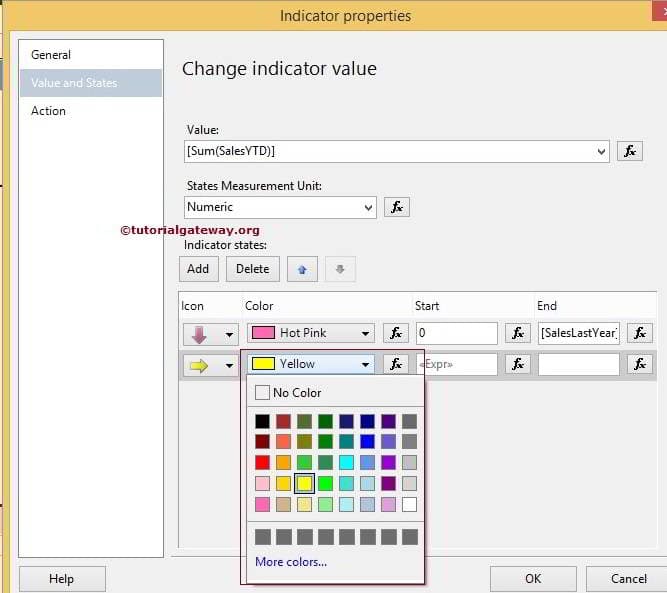667x593 pixels.
Task: Open fx expression for Hot Pink color
Action: (x=396, y=333)
